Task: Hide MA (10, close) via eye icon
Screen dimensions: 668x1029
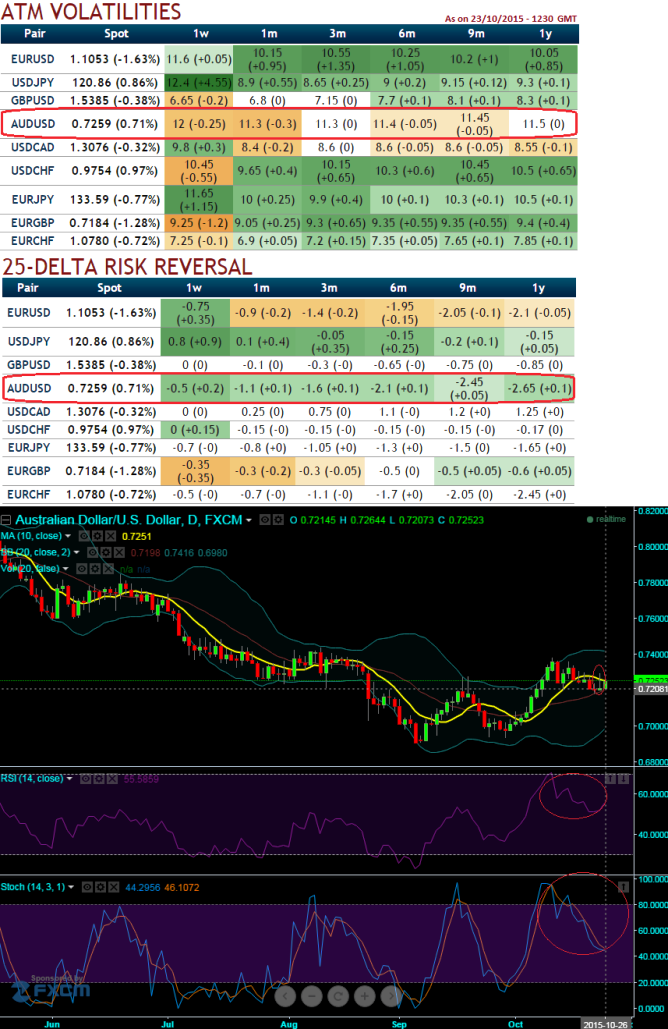Action: click(84, 536)
